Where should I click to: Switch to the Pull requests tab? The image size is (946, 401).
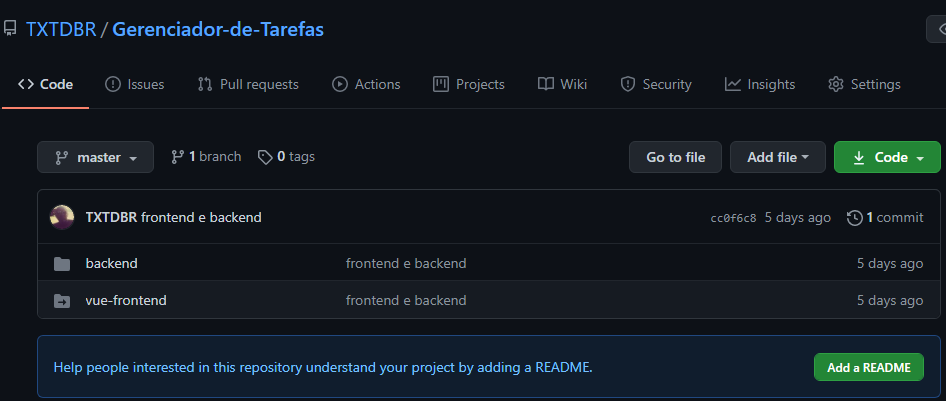[248, 84]
